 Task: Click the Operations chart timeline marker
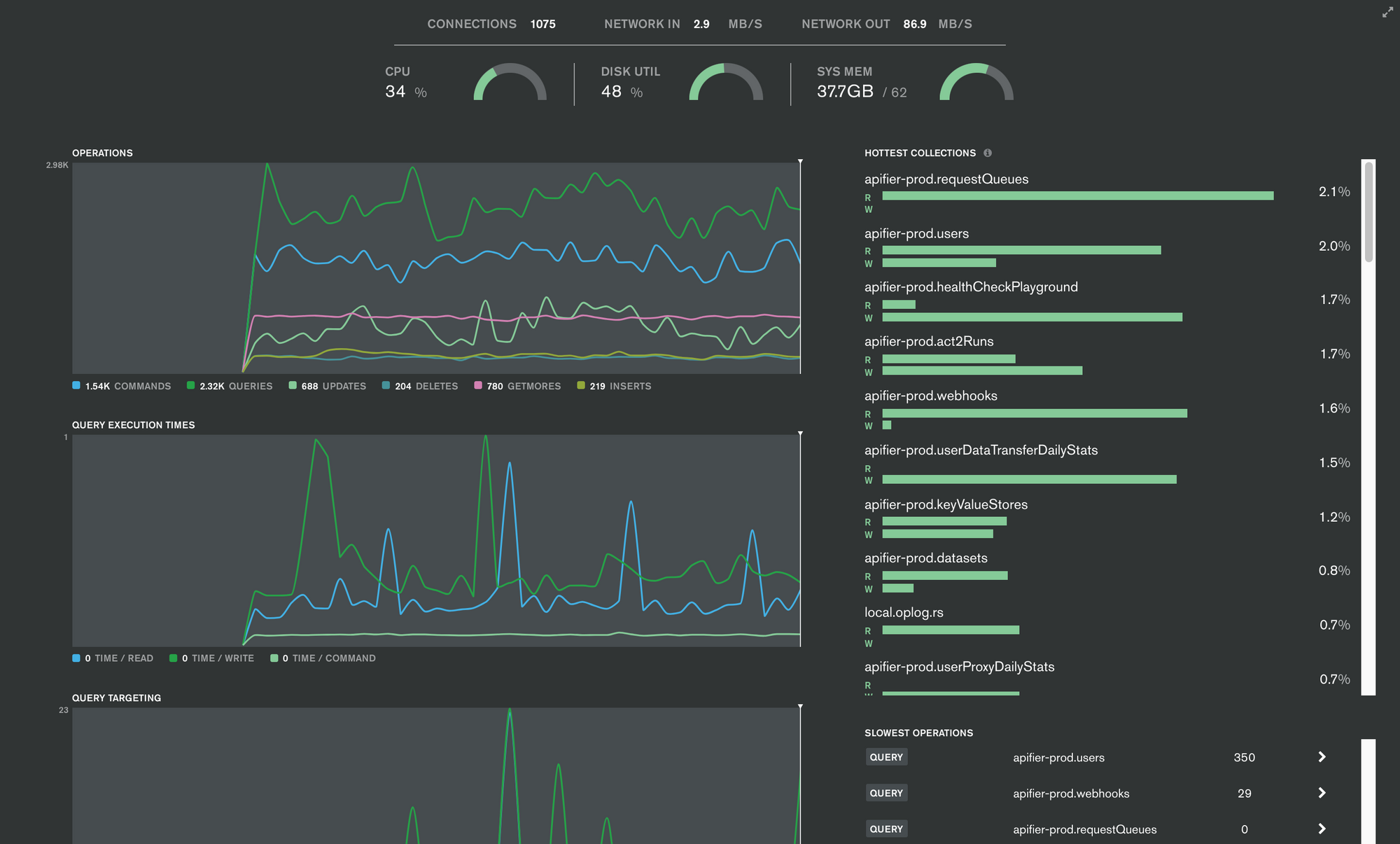coord(800,162)
